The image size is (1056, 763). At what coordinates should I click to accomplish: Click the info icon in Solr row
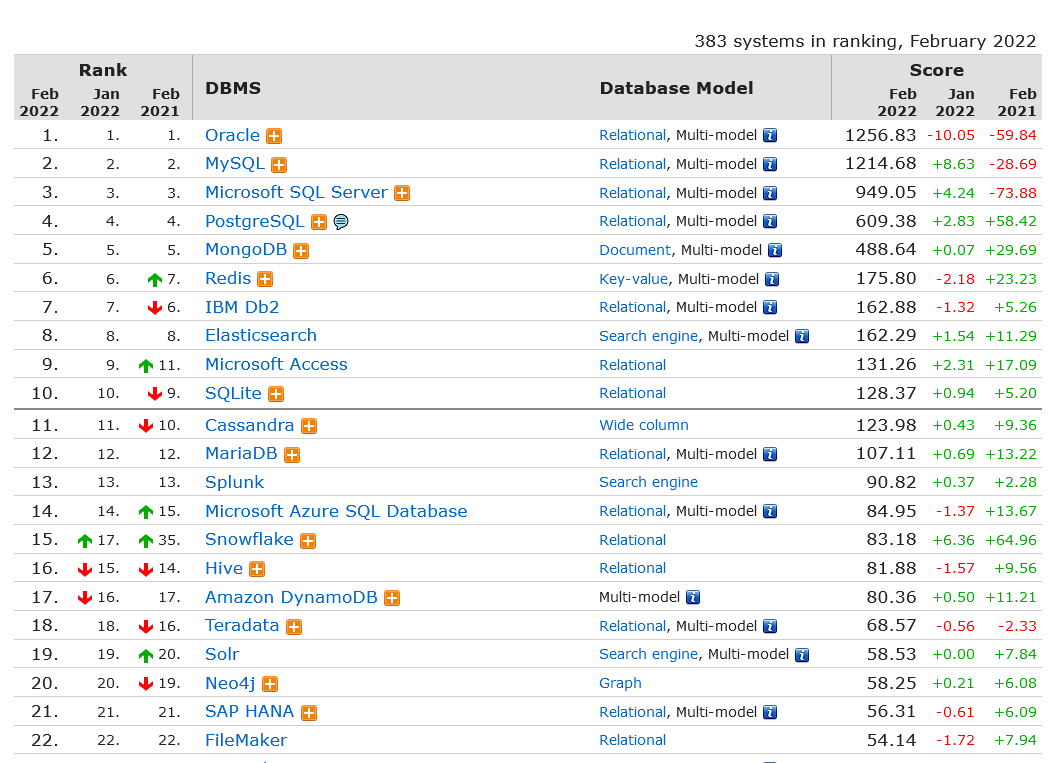[x=801, y=655]
